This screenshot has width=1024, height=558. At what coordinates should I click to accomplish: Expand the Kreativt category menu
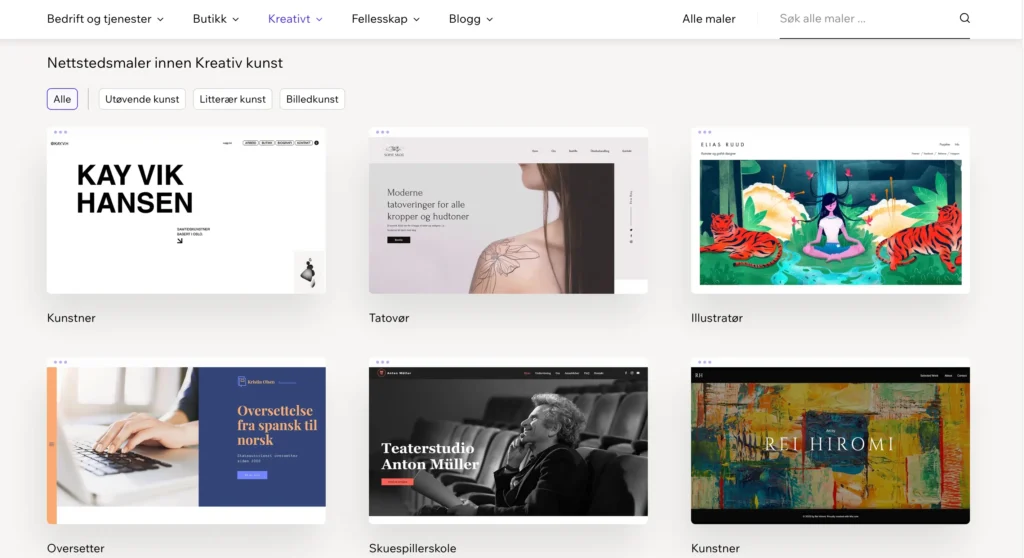click(x=295, y=18)
